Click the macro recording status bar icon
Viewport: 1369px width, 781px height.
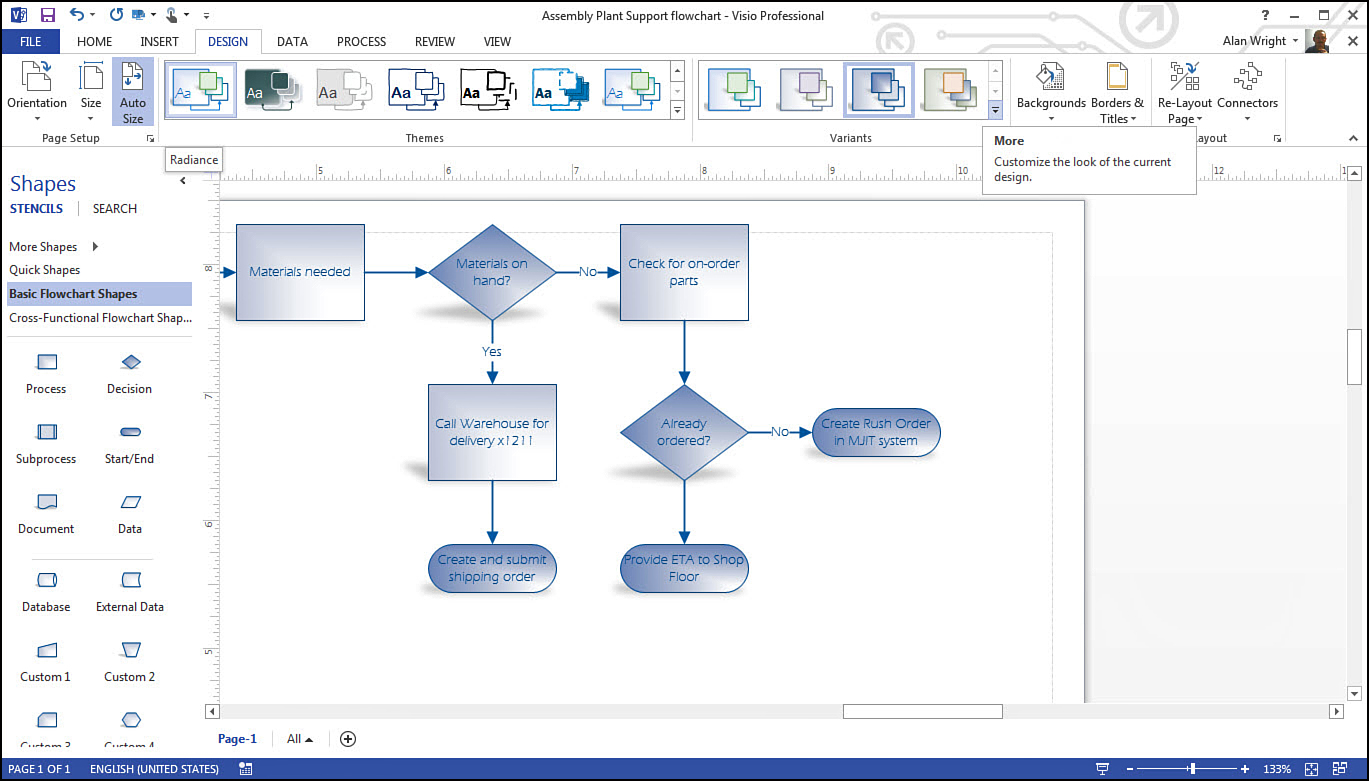click(246, 769)
